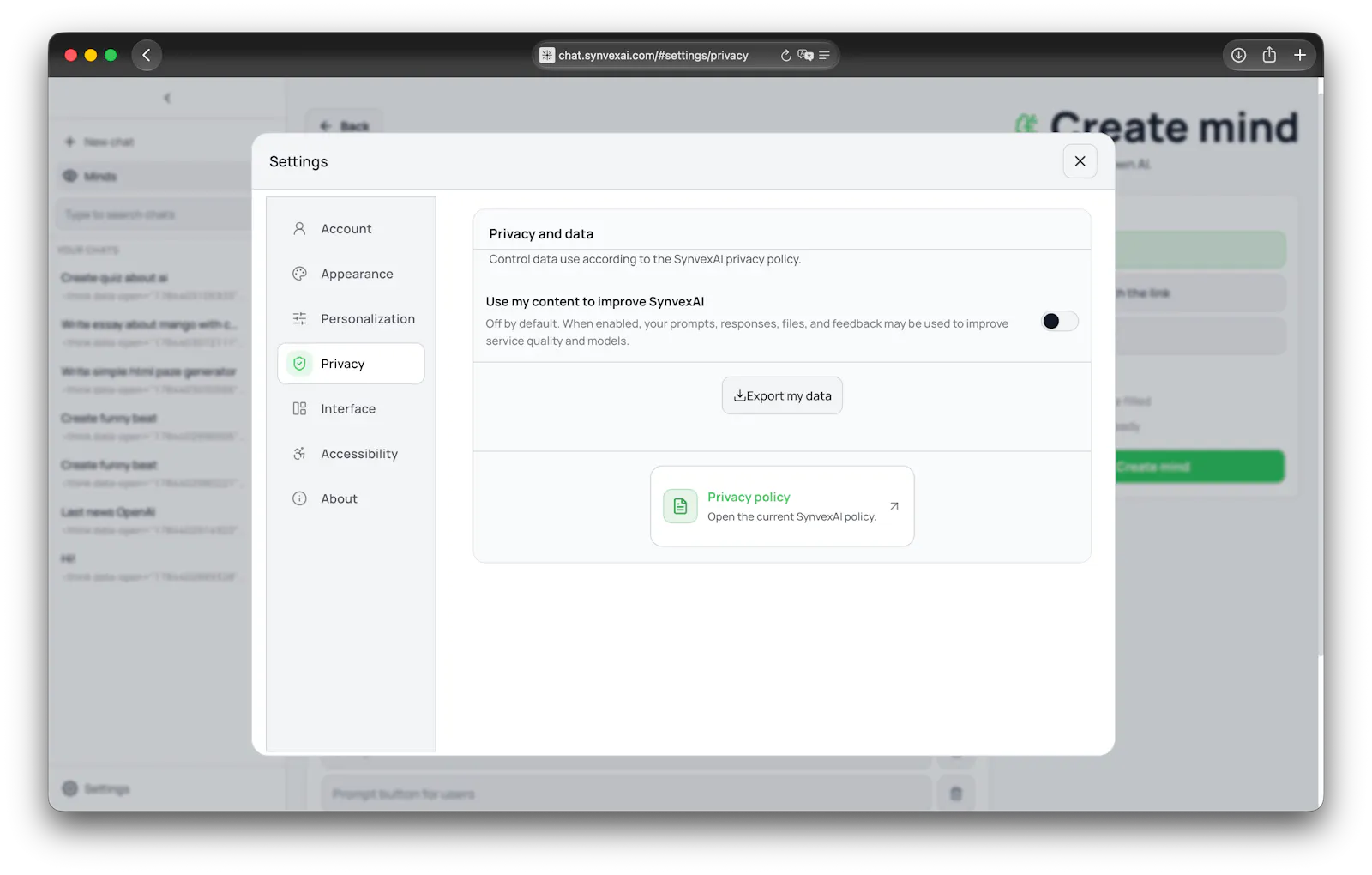Viewport: 1372px width, 875px height.
Task: Focus the search chats field behind dialog
Action: pos(154,214)
